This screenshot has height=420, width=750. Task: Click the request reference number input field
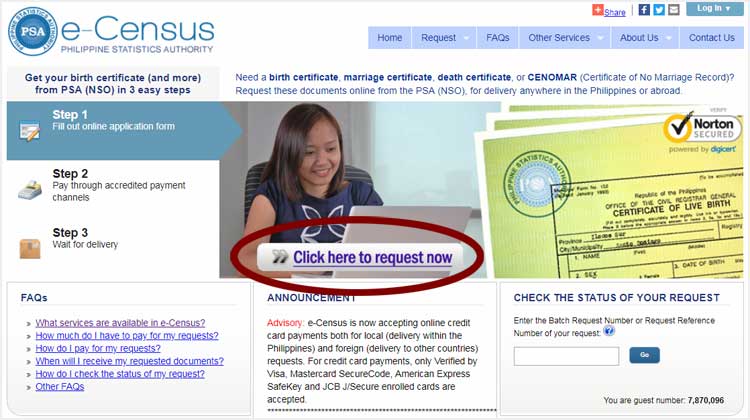566,356
